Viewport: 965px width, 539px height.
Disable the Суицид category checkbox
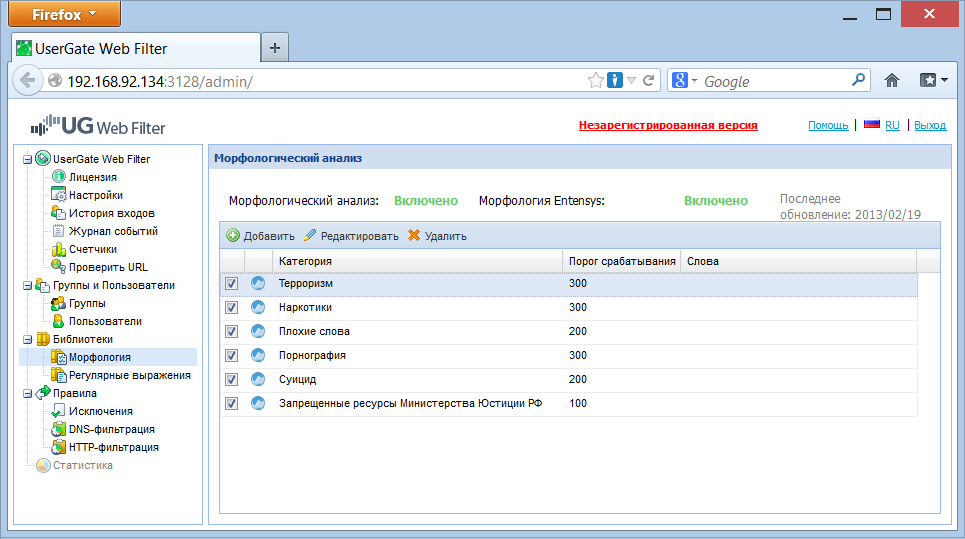232,380
